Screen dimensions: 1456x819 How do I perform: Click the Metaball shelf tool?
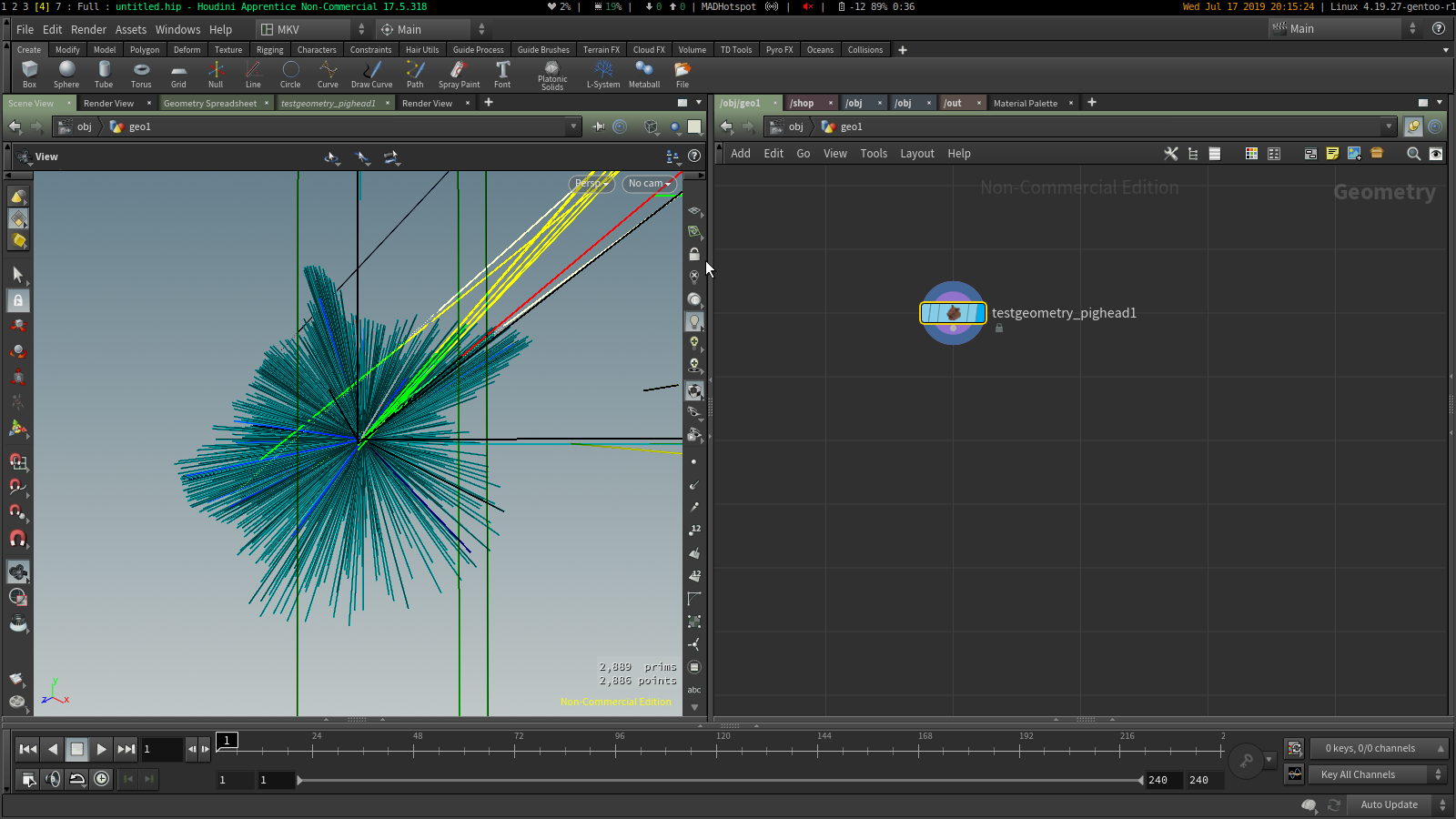coord(644,75)
